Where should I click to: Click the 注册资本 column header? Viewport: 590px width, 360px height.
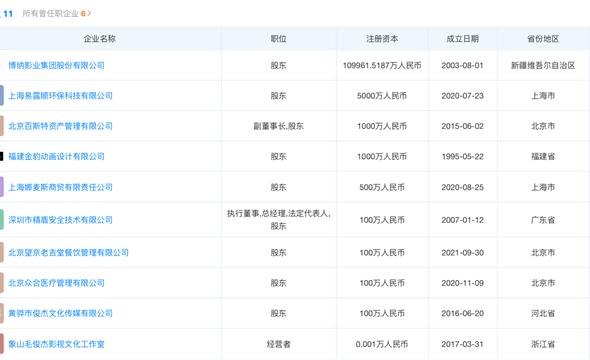point(382,38)
